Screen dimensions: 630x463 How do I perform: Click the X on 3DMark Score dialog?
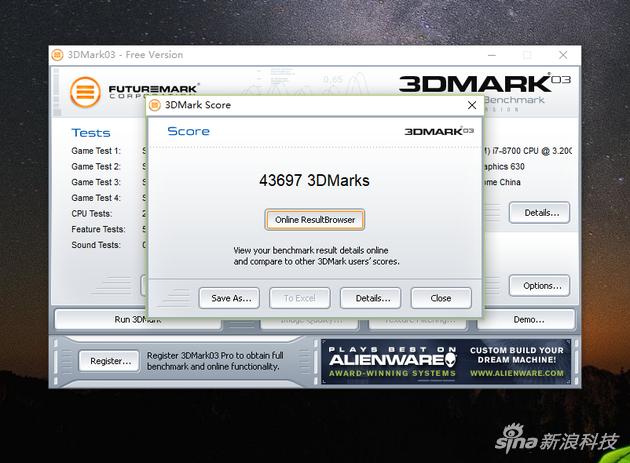(472, 105)
